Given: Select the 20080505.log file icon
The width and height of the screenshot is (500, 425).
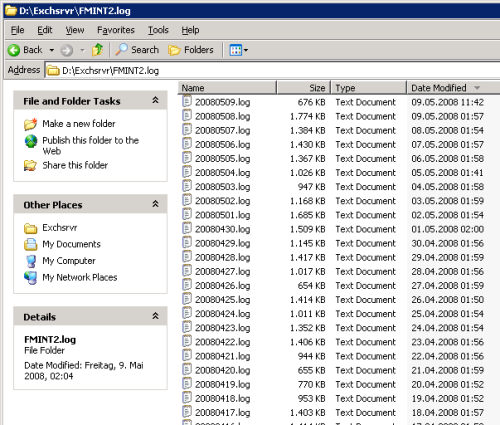Looking at the screenshot, I should (187, 158).
